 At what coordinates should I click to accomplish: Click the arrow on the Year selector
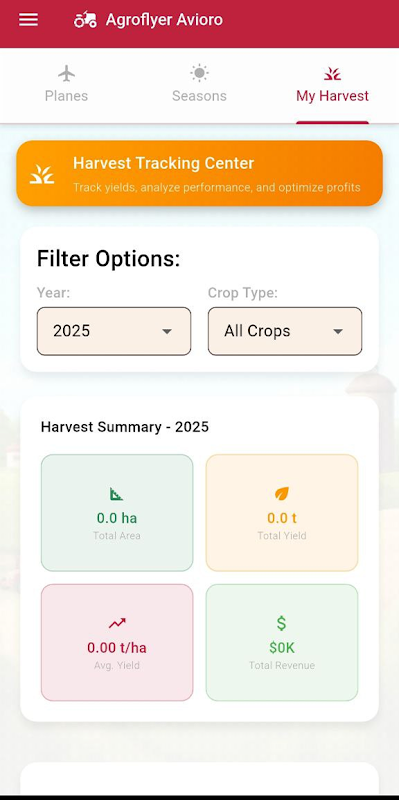166,332
